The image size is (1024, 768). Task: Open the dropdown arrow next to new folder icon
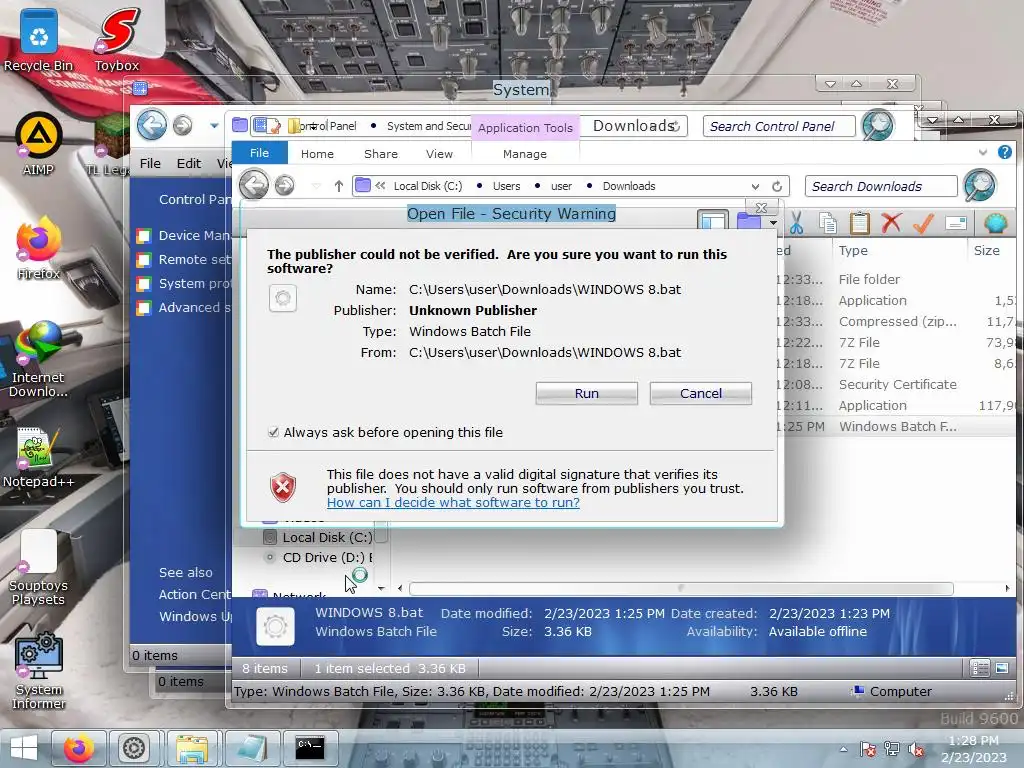[773, 223]
